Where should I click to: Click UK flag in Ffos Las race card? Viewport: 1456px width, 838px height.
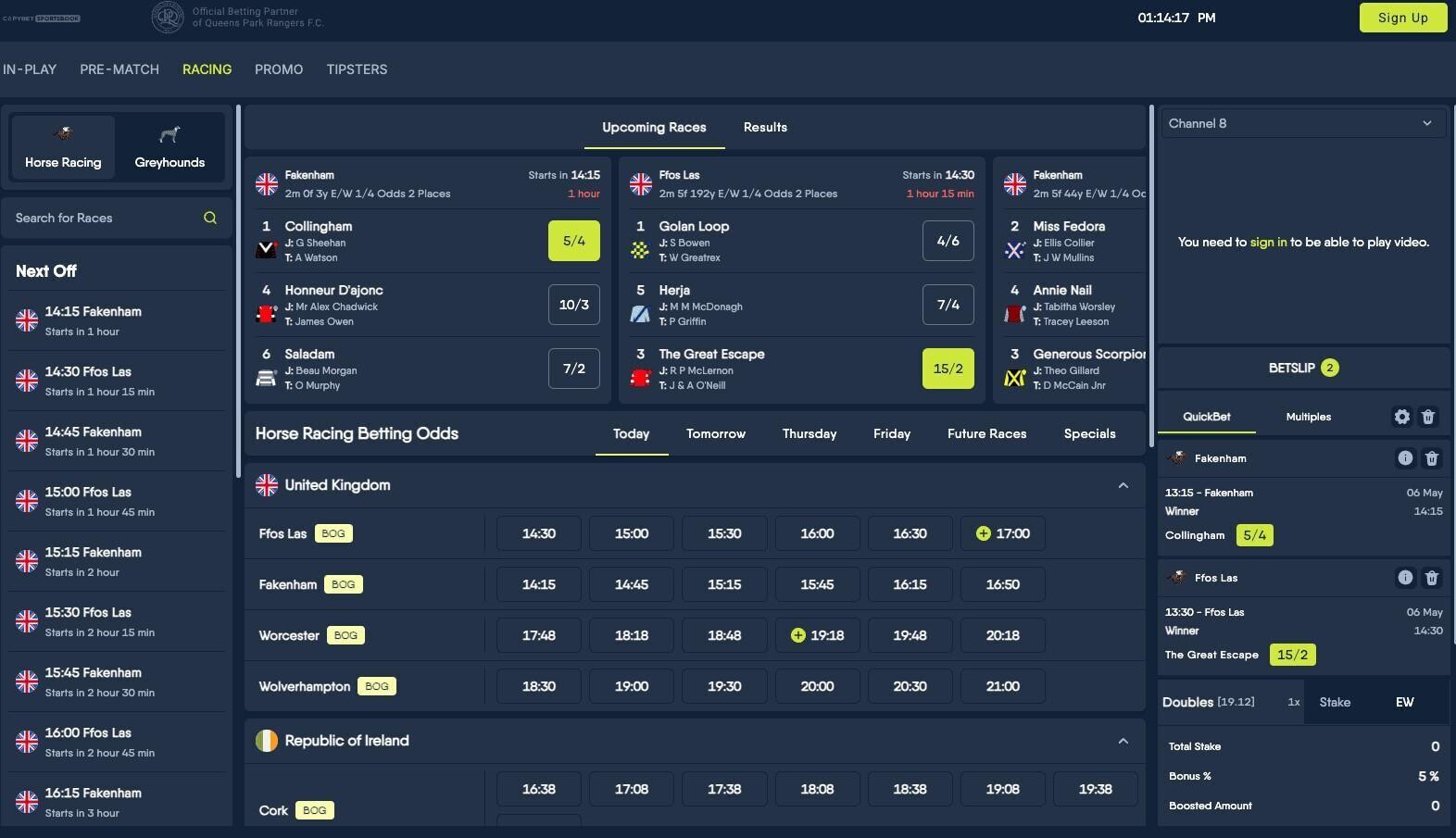[x=641, y=184]
